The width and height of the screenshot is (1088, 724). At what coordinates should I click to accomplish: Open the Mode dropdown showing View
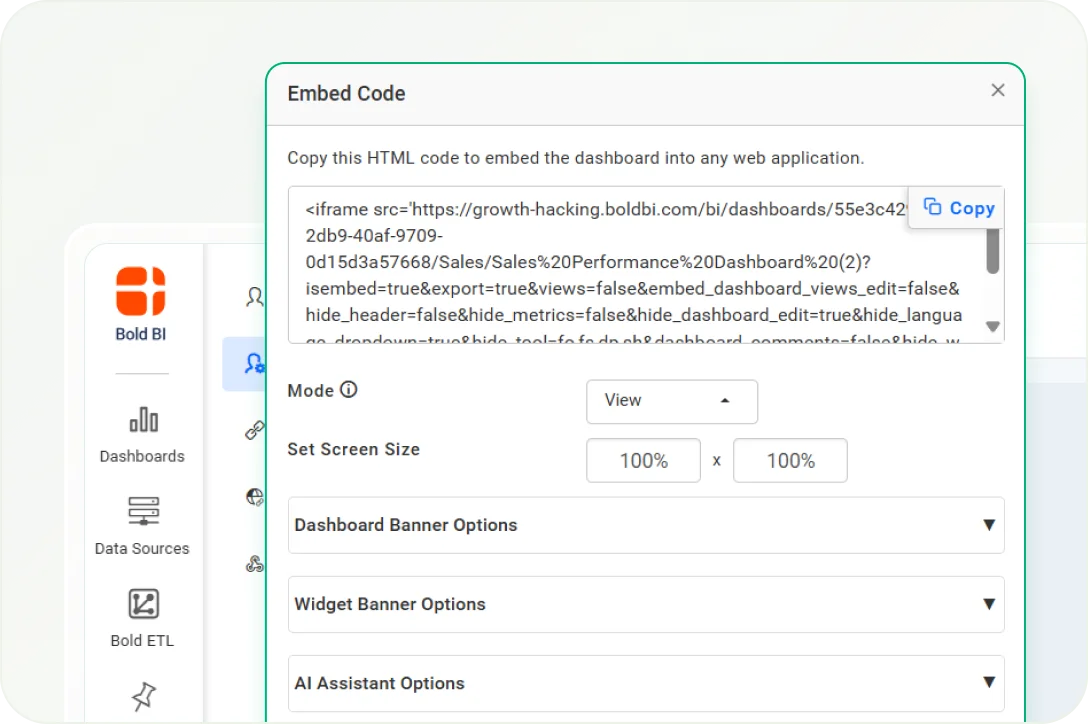click(671, 401)
